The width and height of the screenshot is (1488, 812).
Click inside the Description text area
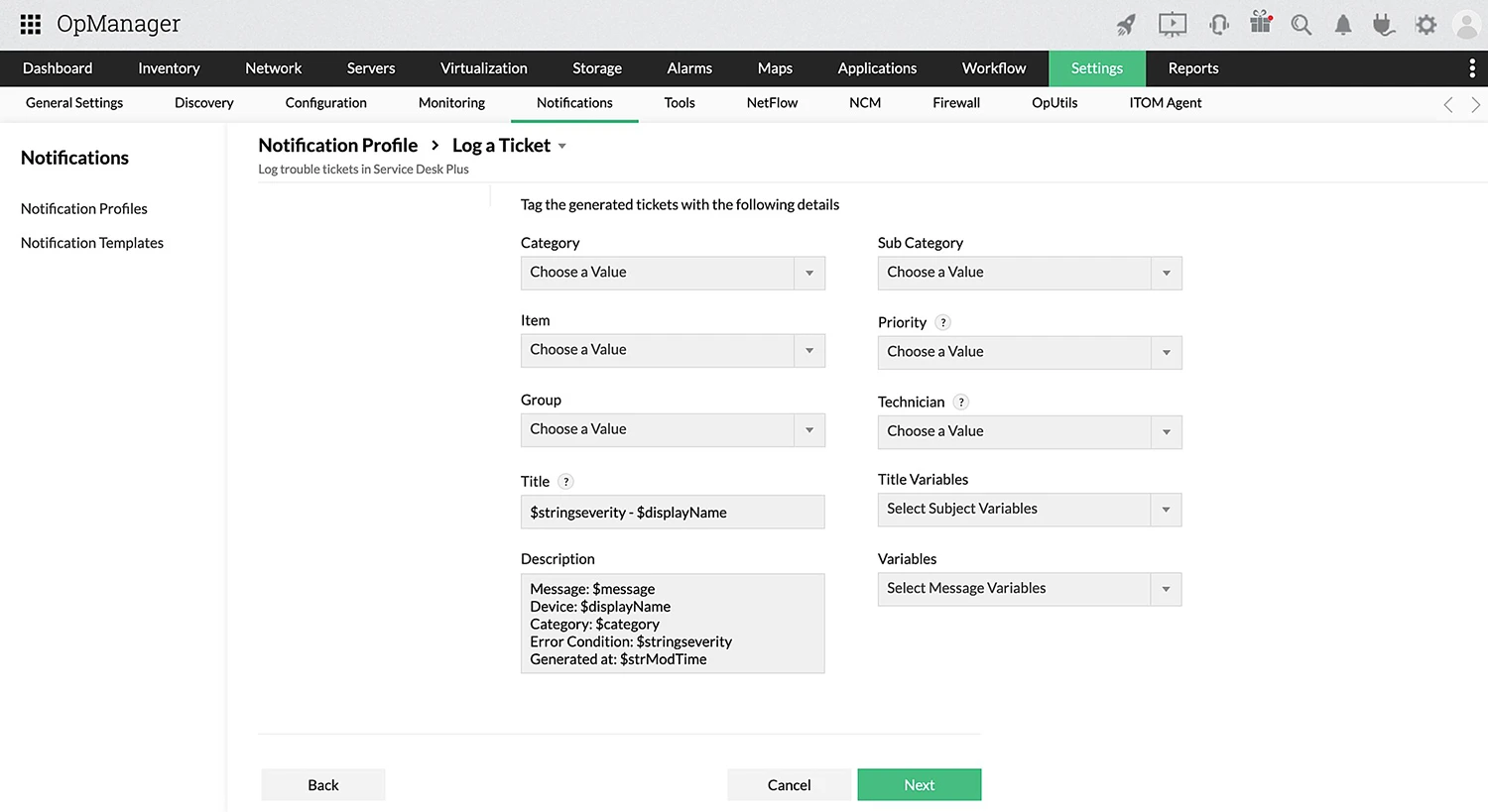click(x=673, y=623)
